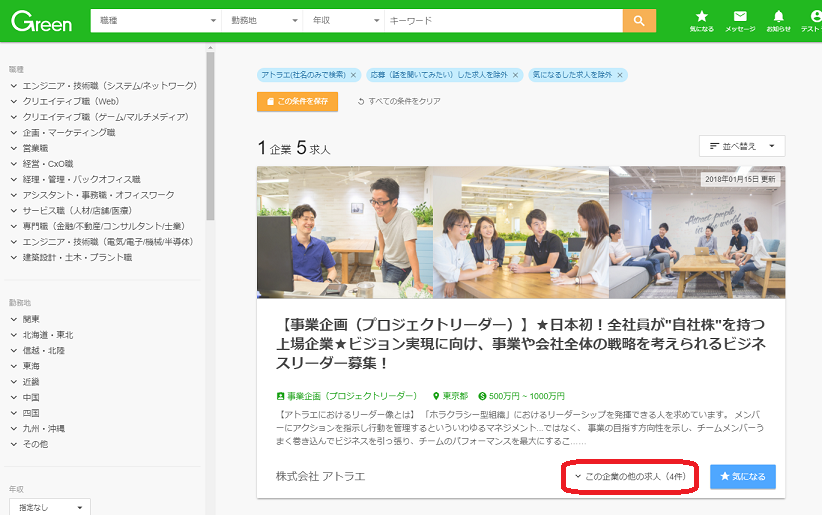Expand エンジニア・技術職（電気/電子/機械/半導体）
The image size is (822, 515).
(102, 242)
